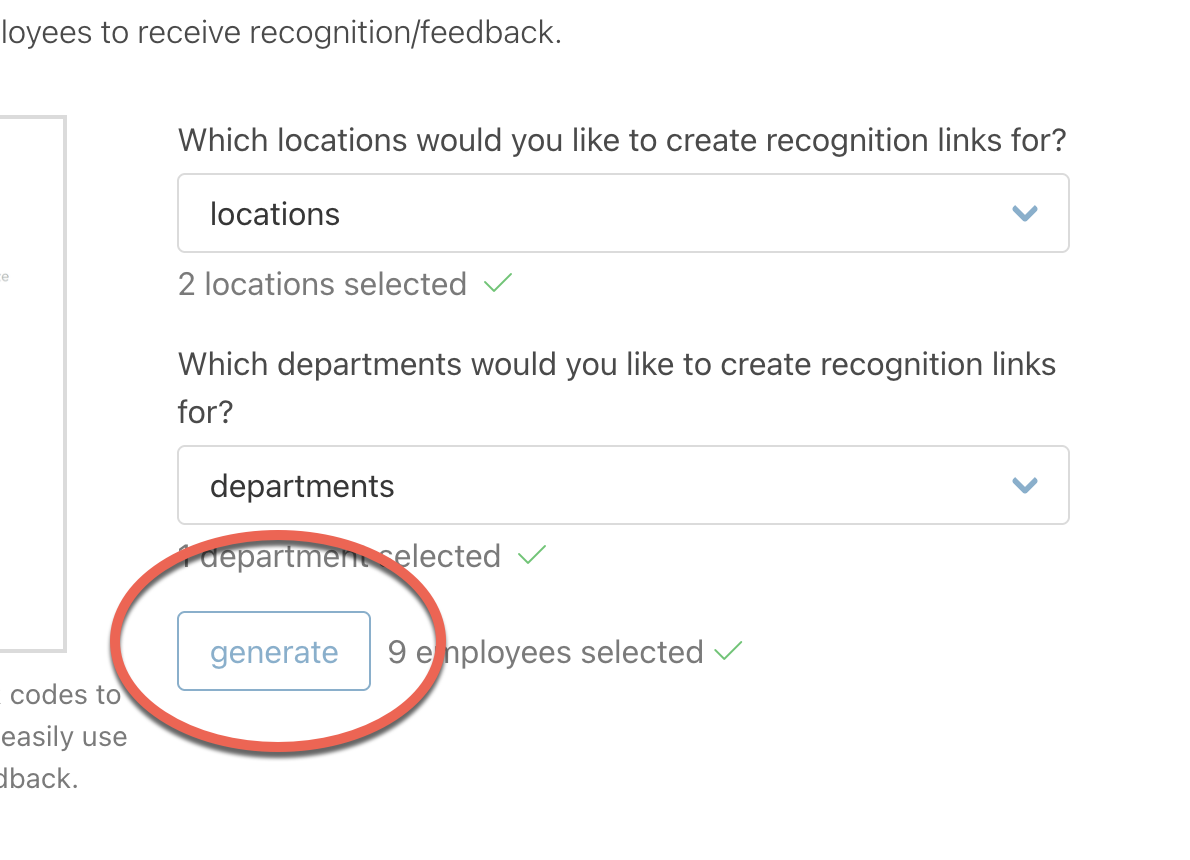Click the 'easily use' caption line

tap(64, 736)
